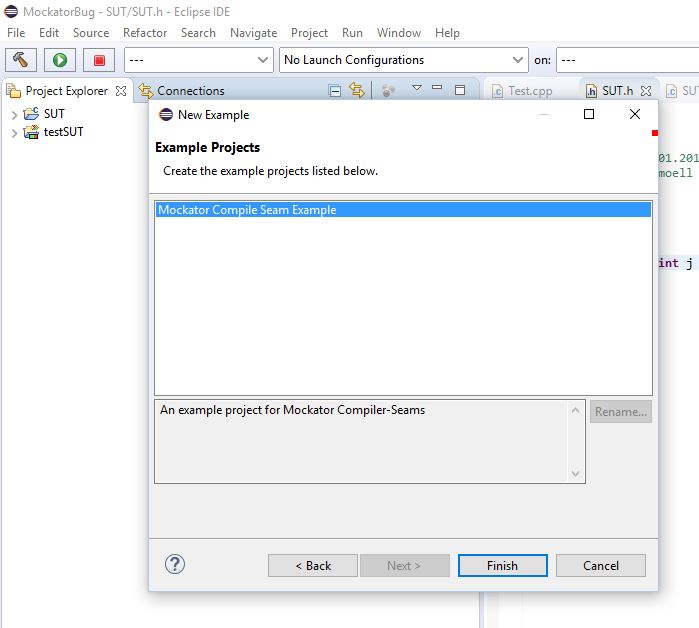The width and height of the screenshot is (699, 628).
Task: Open the Project menu
Action: [x=309, y=33]
